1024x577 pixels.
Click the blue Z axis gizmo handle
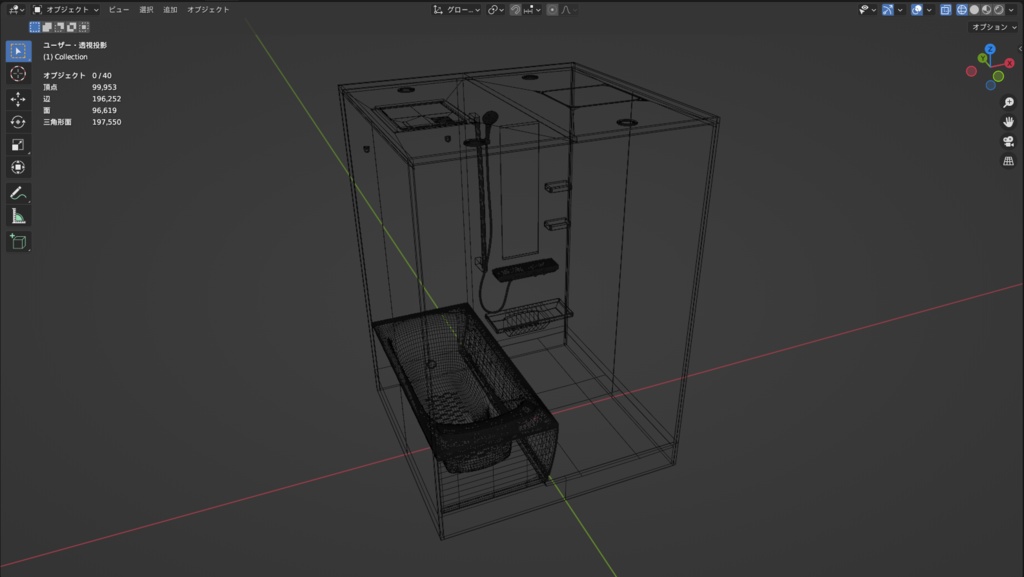tap(990, 50)
